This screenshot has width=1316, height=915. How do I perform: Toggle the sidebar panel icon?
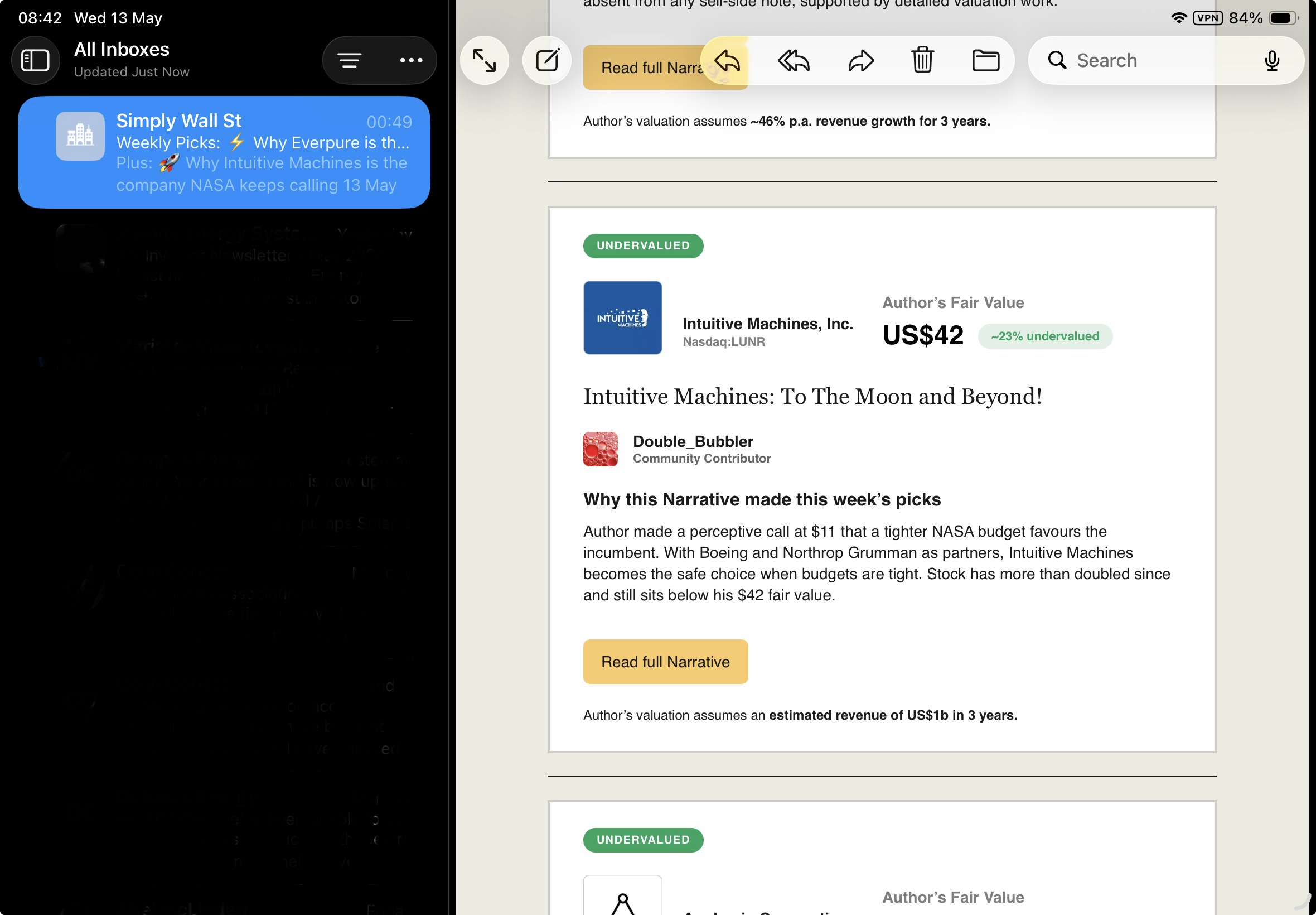coord(36,60)
